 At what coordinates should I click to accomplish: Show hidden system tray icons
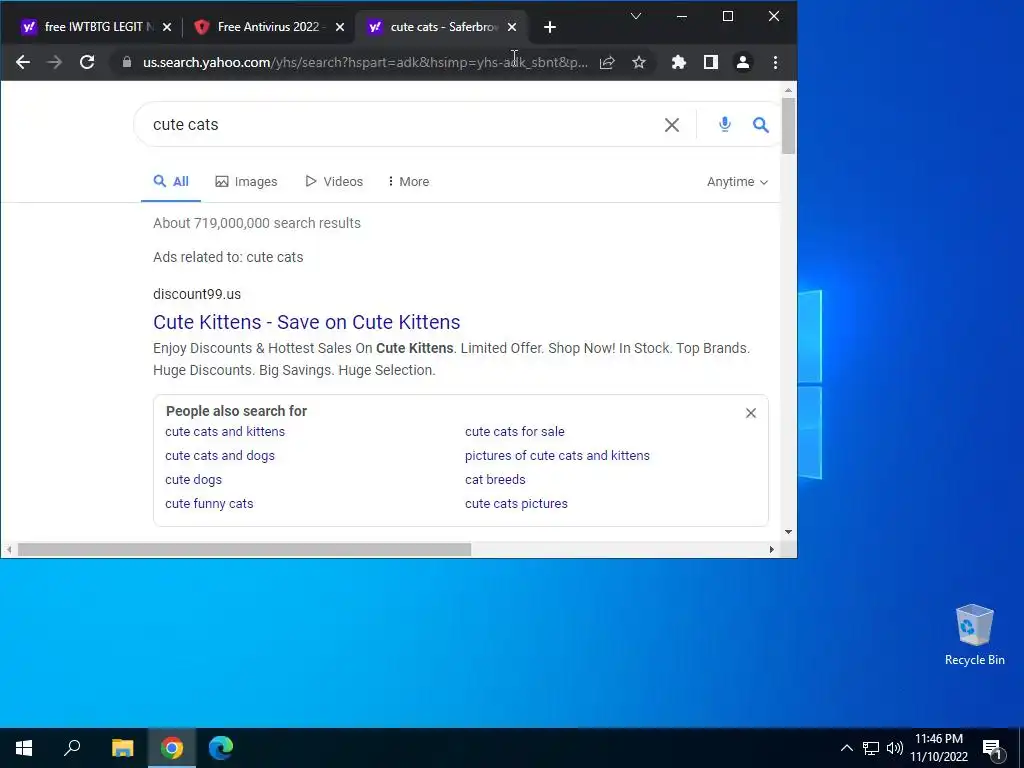point(846,748)
